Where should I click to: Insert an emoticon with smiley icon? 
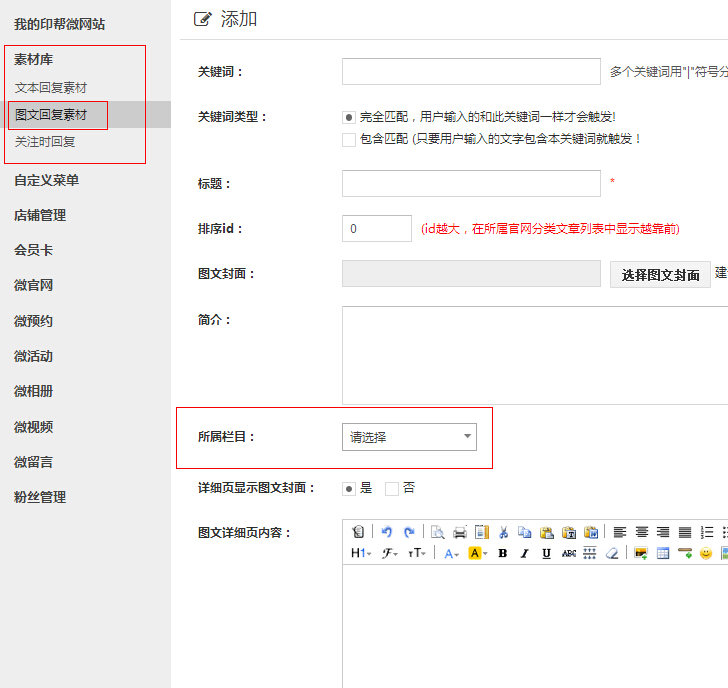(705, 553)
